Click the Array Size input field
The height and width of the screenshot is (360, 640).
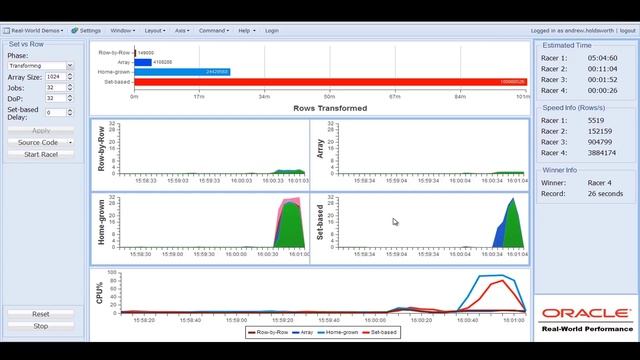click(56, 77)
